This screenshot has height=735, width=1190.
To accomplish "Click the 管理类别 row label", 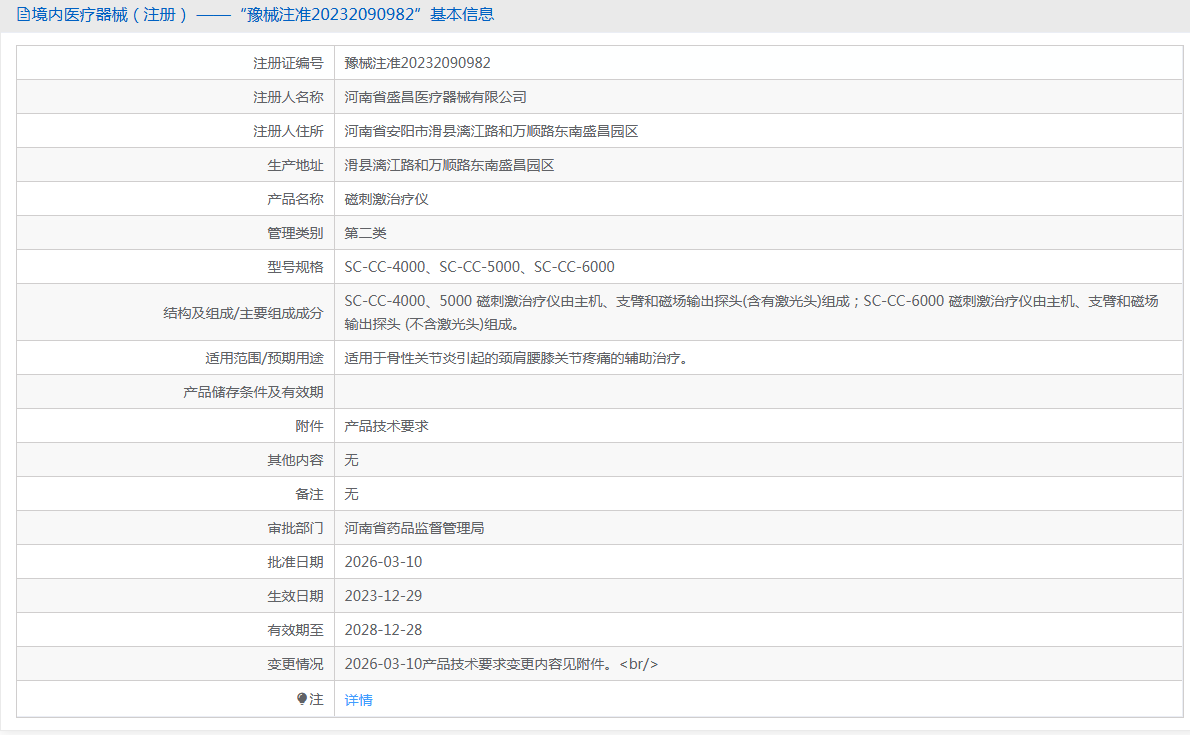I will coord(295,233).
